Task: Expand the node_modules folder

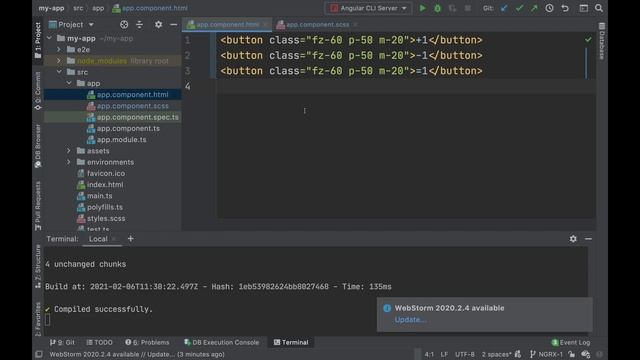Action: (59, 61)
